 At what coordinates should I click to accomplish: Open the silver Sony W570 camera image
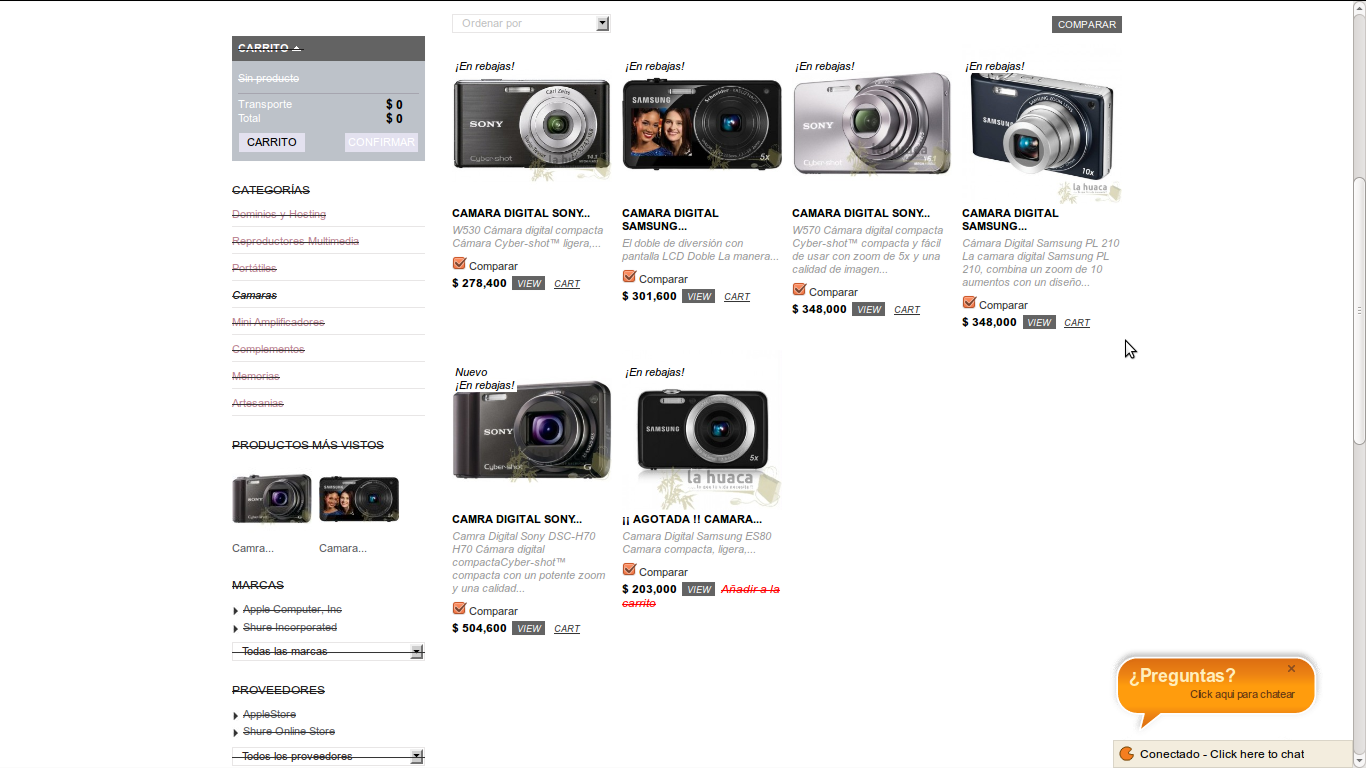point(871,125)
